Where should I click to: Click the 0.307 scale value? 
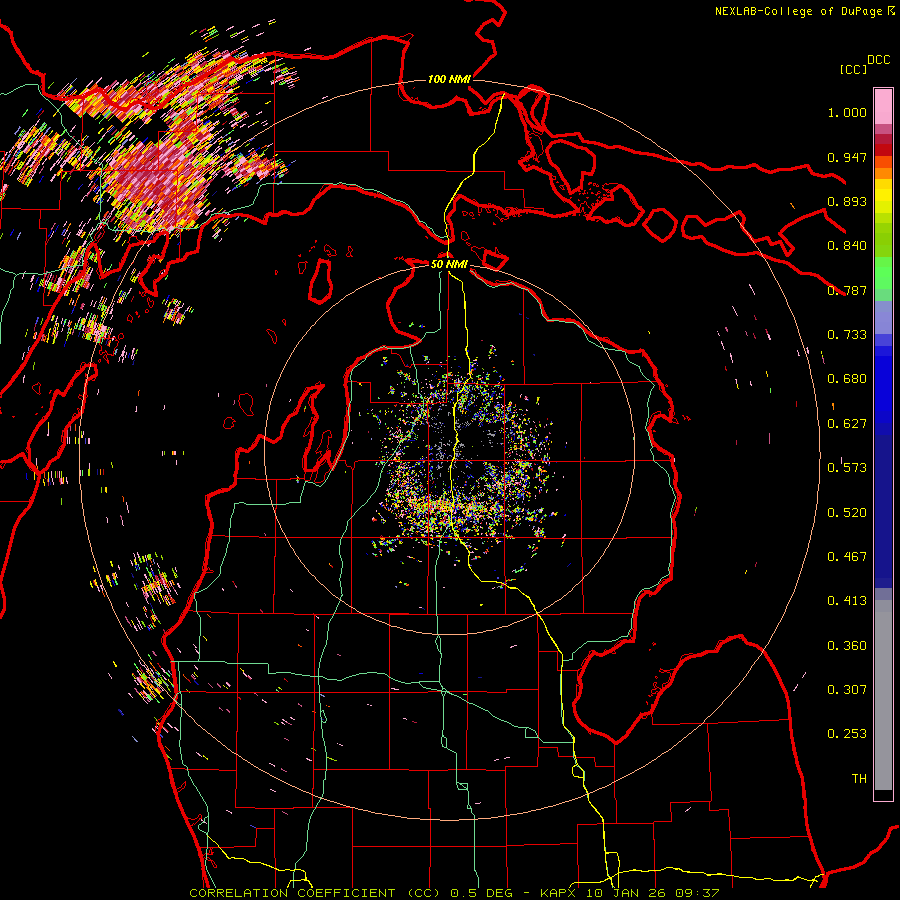[x=847, y=690]
